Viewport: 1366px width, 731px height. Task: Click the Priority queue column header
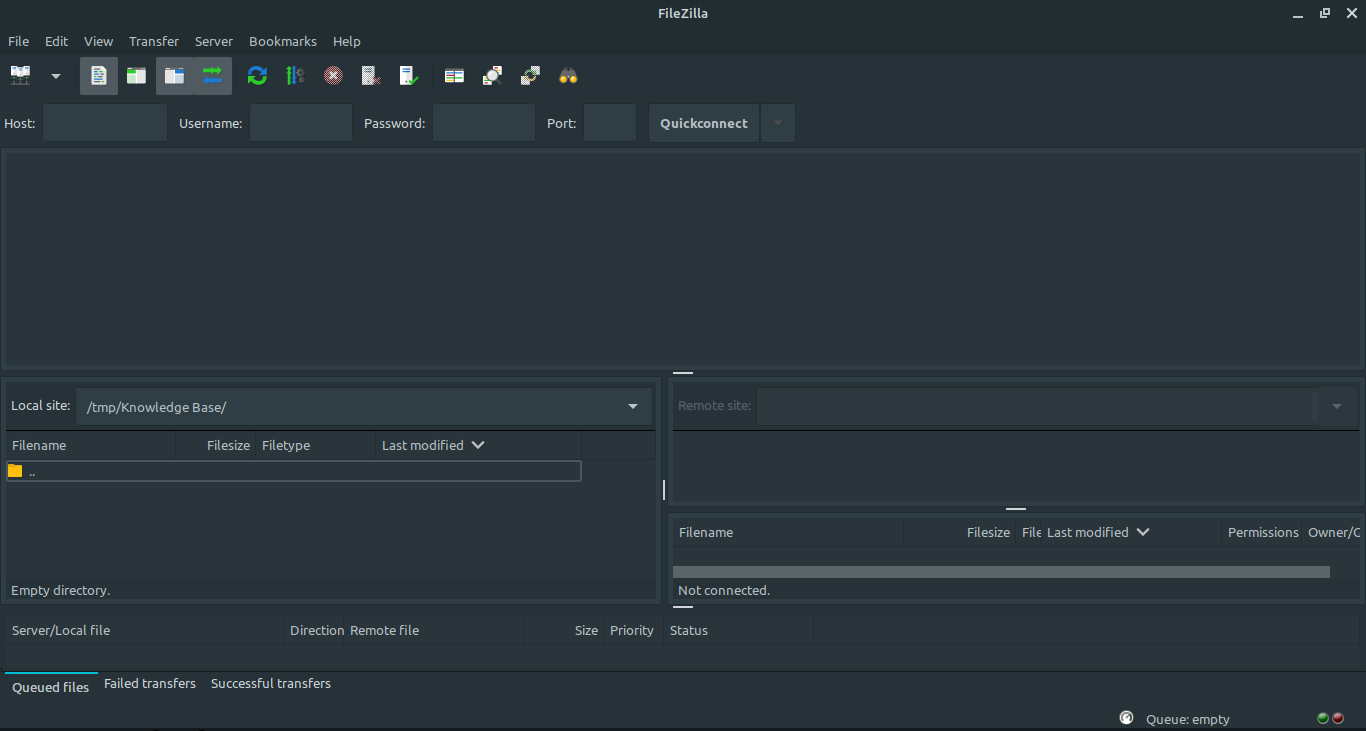point(632,630)
